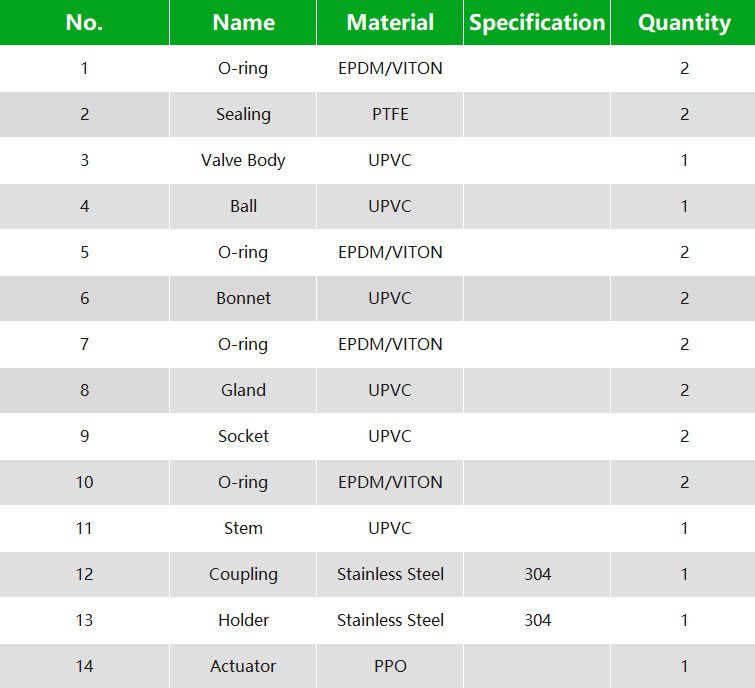
Task: Select the "Material" column header
Action: point(390,23)
